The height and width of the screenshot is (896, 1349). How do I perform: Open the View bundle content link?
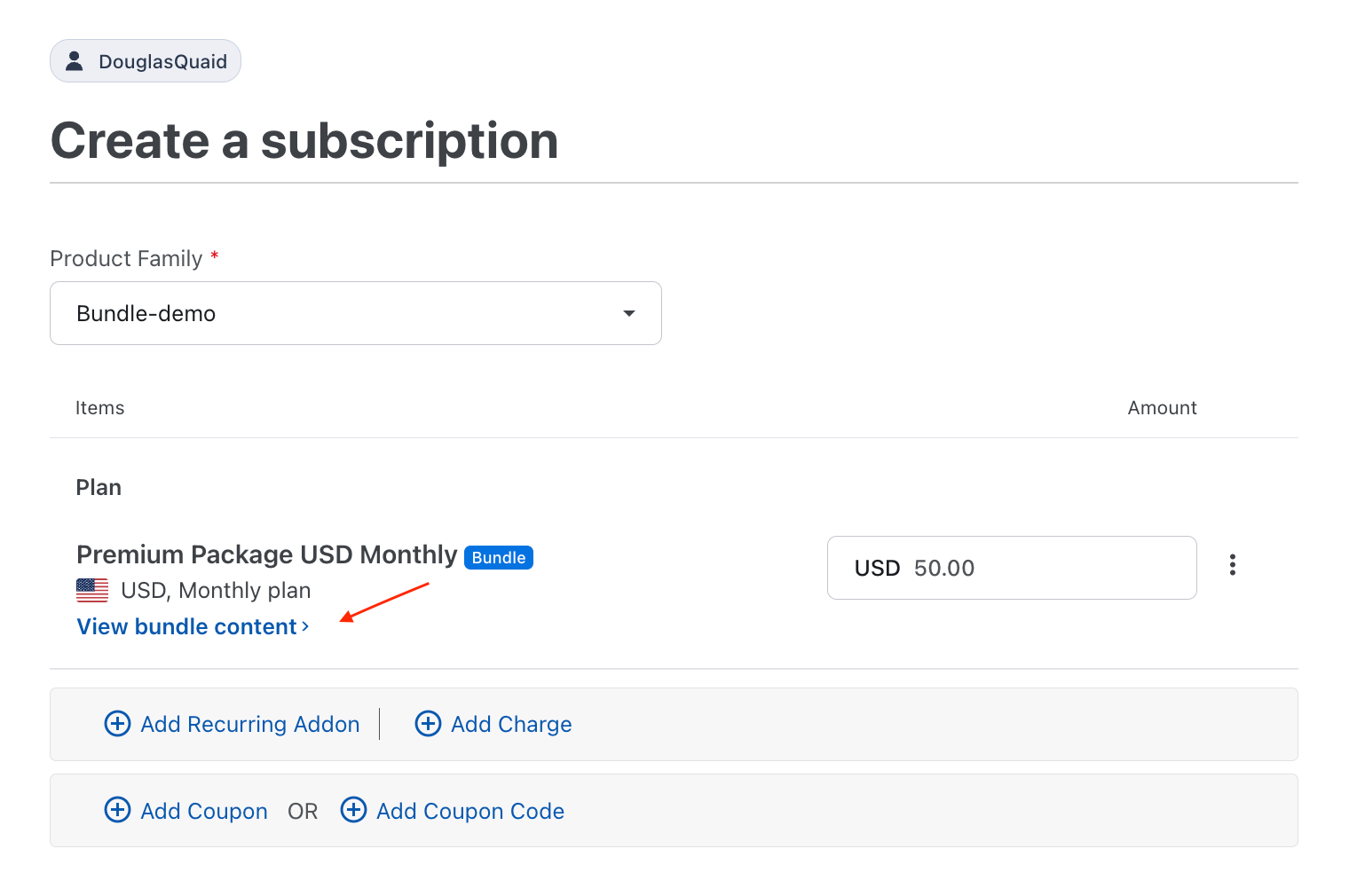pyautogui.click(x=193, y=626)
